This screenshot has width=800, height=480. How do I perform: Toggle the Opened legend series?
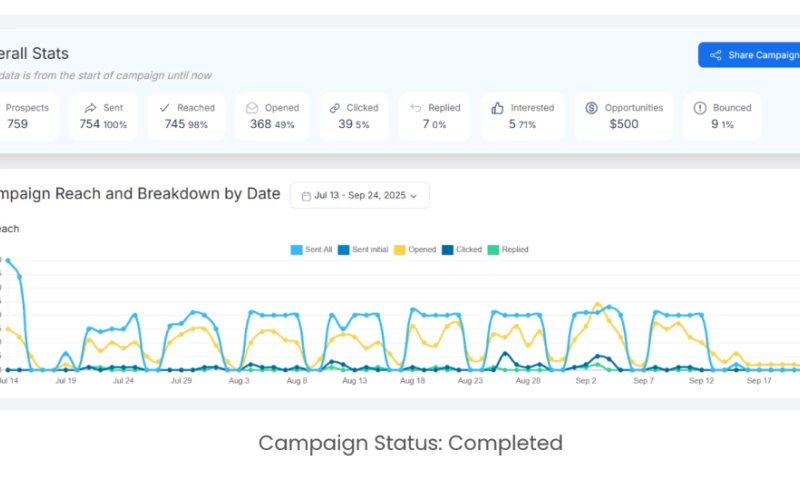(x=415, y=249)
